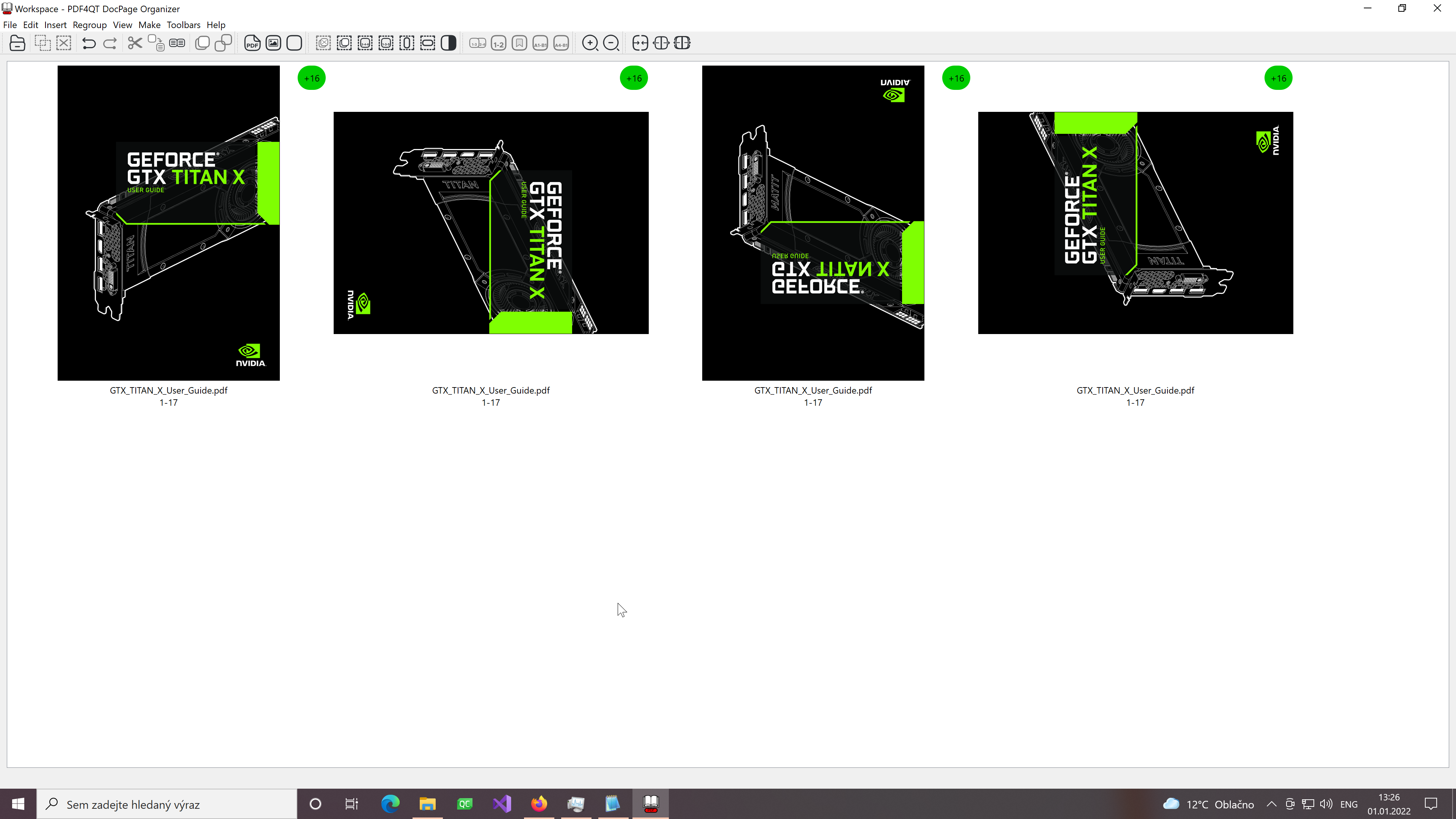Click the regroup A1-B1 icon
Viewport: 1456px width, 819px height.
(x=540, y=43)
